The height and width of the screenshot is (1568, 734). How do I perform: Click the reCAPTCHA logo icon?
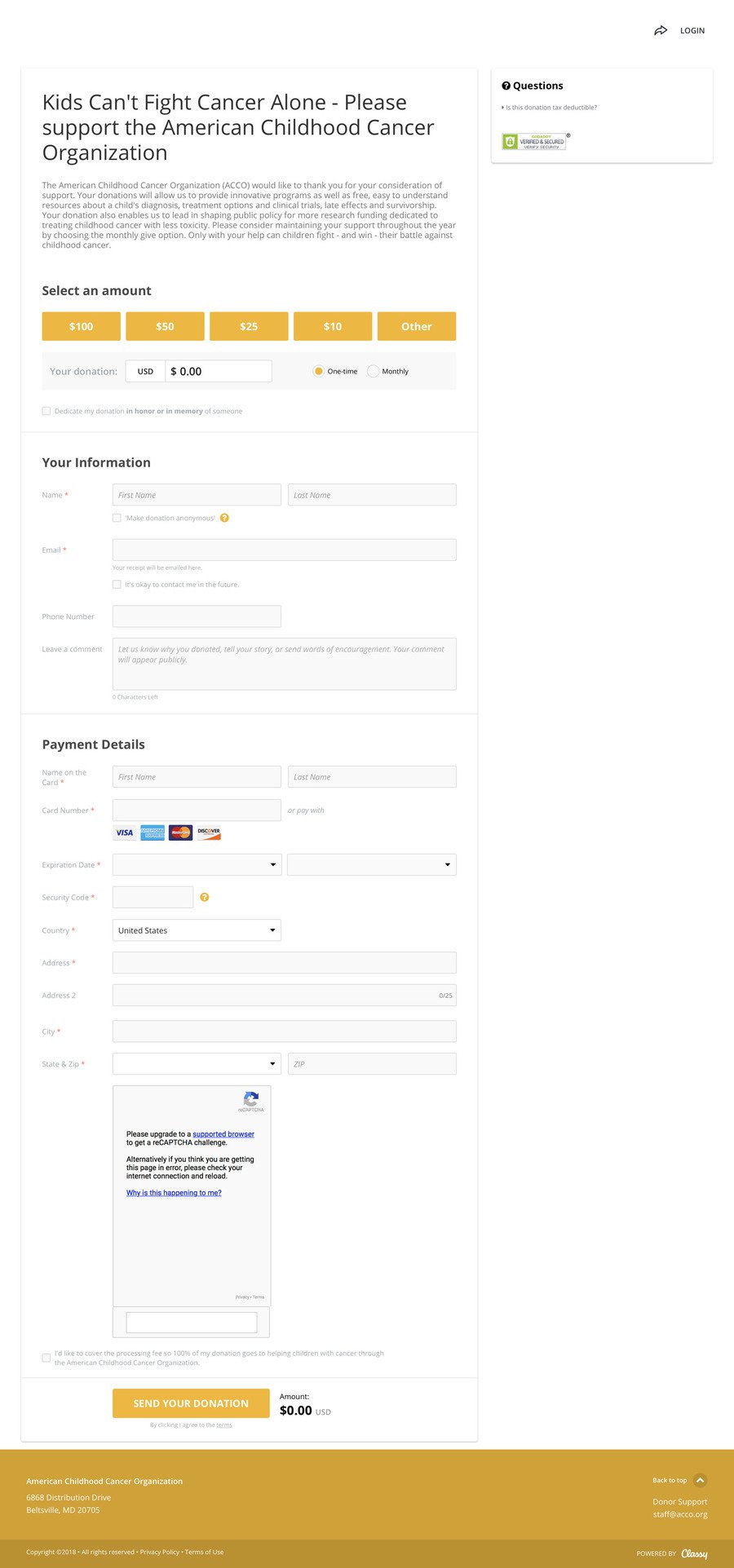click(251, 1099)
